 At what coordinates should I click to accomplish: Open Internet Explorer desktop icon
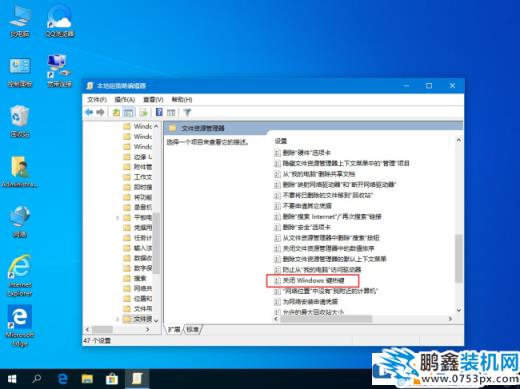[20, 275]
